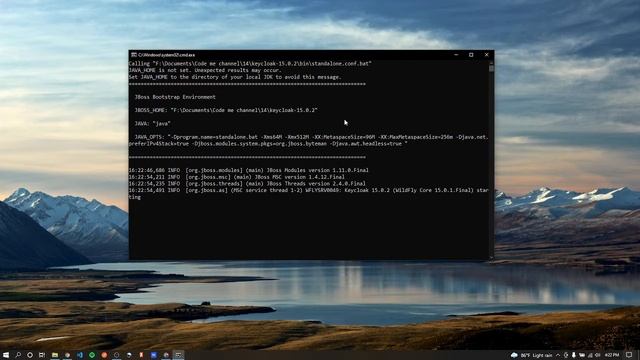Click the 'JAVA: "java"' line
This screenshot has width=640, height=360.
pyautogui.click(x=153, y=123)
